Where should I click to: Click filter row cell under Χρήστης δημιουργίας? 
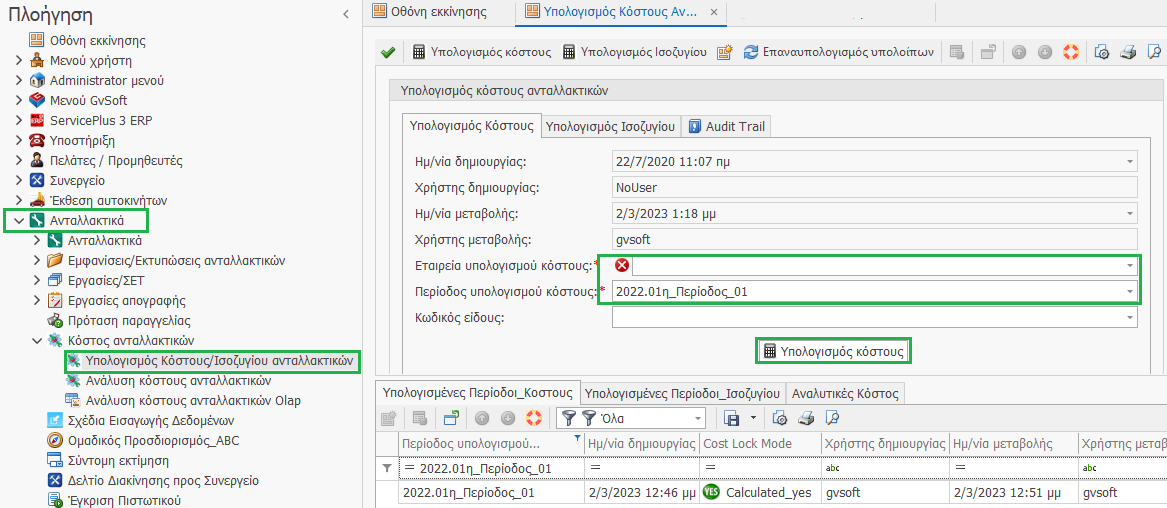pos(885,468)
